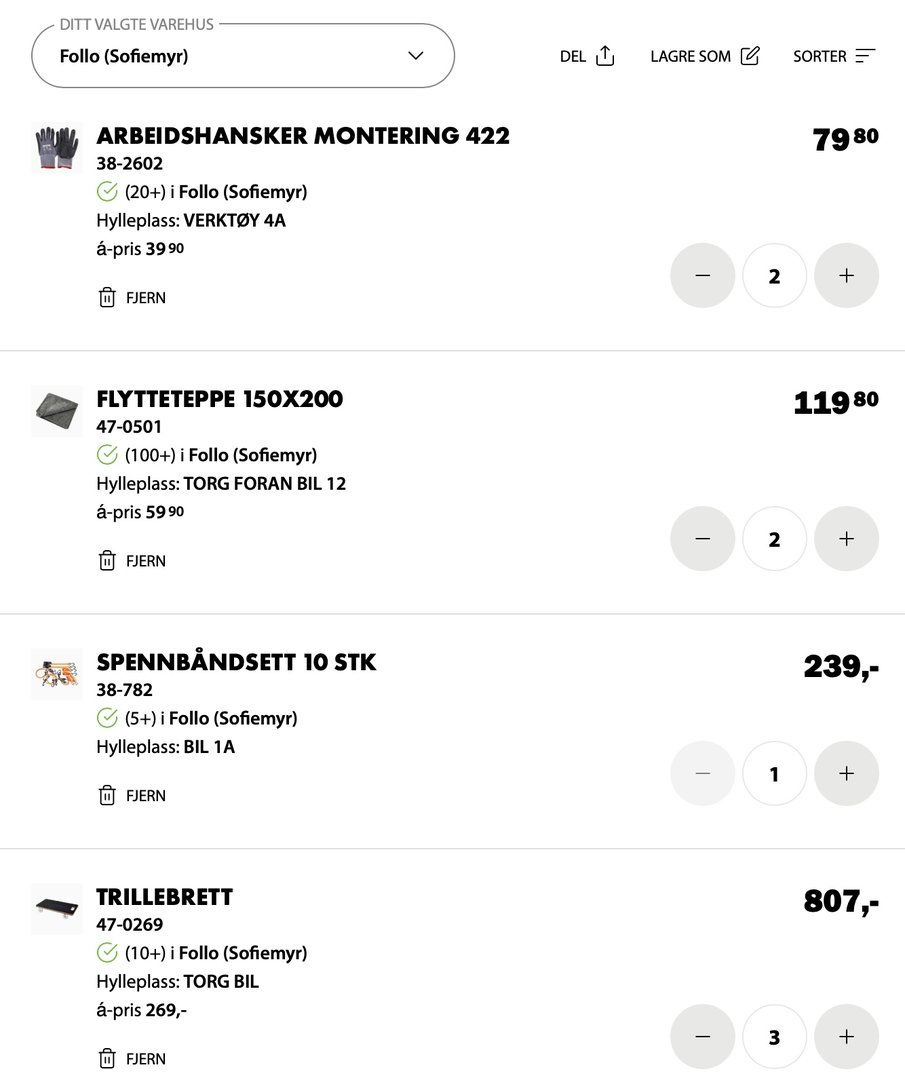Remove Arbeidshansker Montering 422 via trash icon
This screenshot has height=1080, width=905.
point(108,298)
